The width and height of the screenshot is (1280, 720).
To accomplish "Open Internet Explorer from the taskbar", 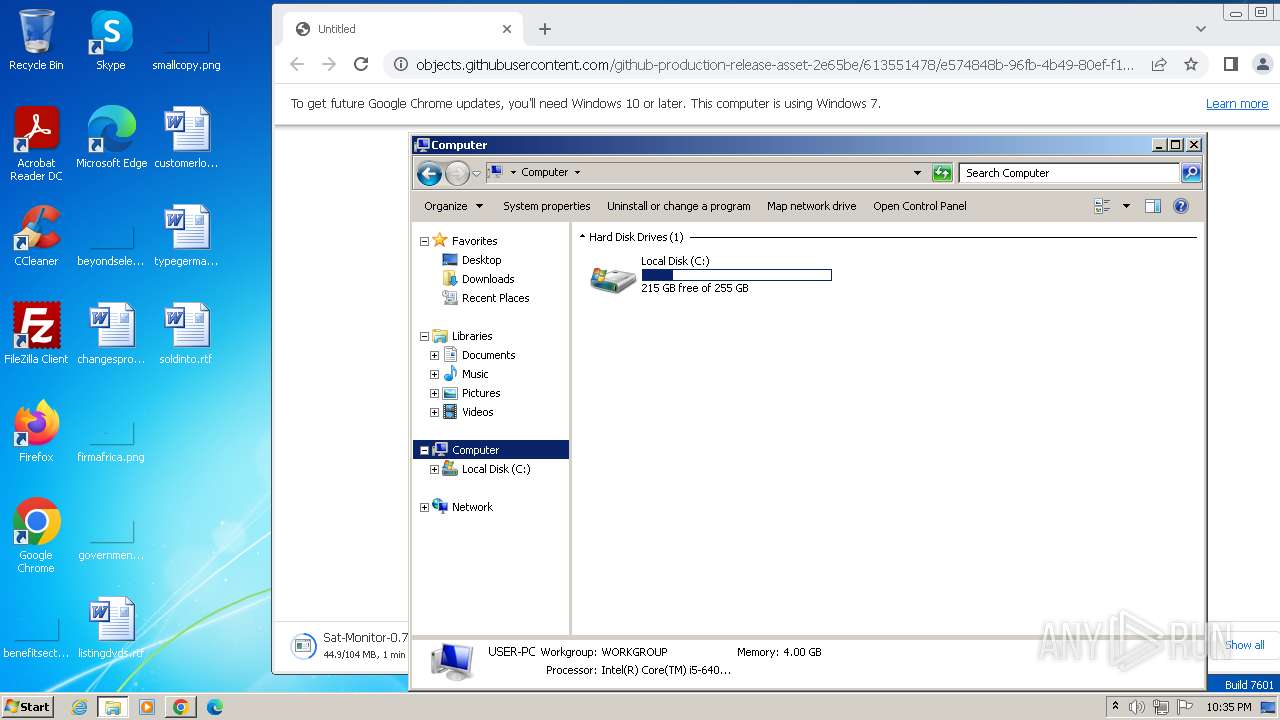I will coord(79,707).
